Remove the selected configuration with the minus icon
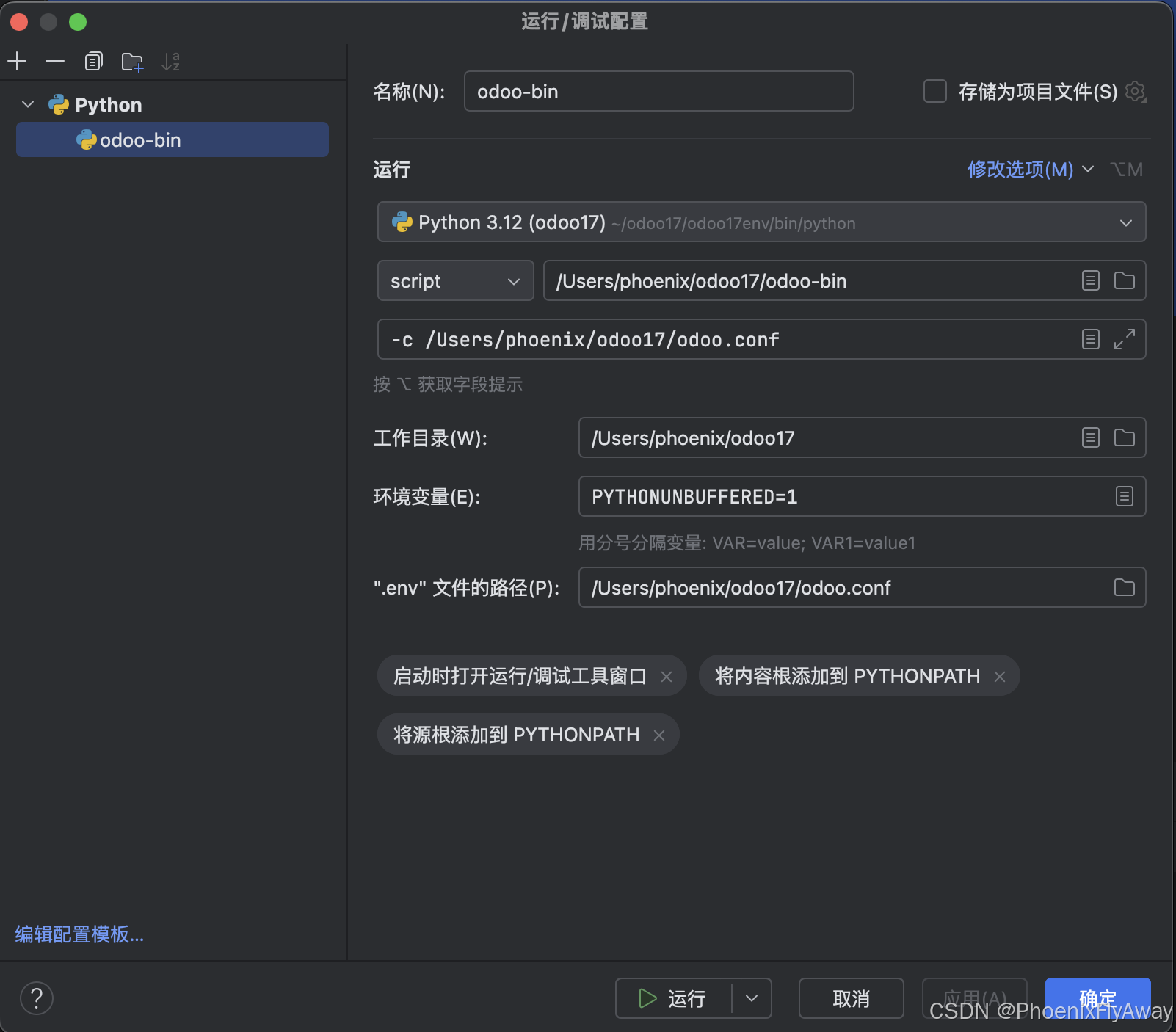This screenshot has width=1176, height=1032. tap(55, 62)
